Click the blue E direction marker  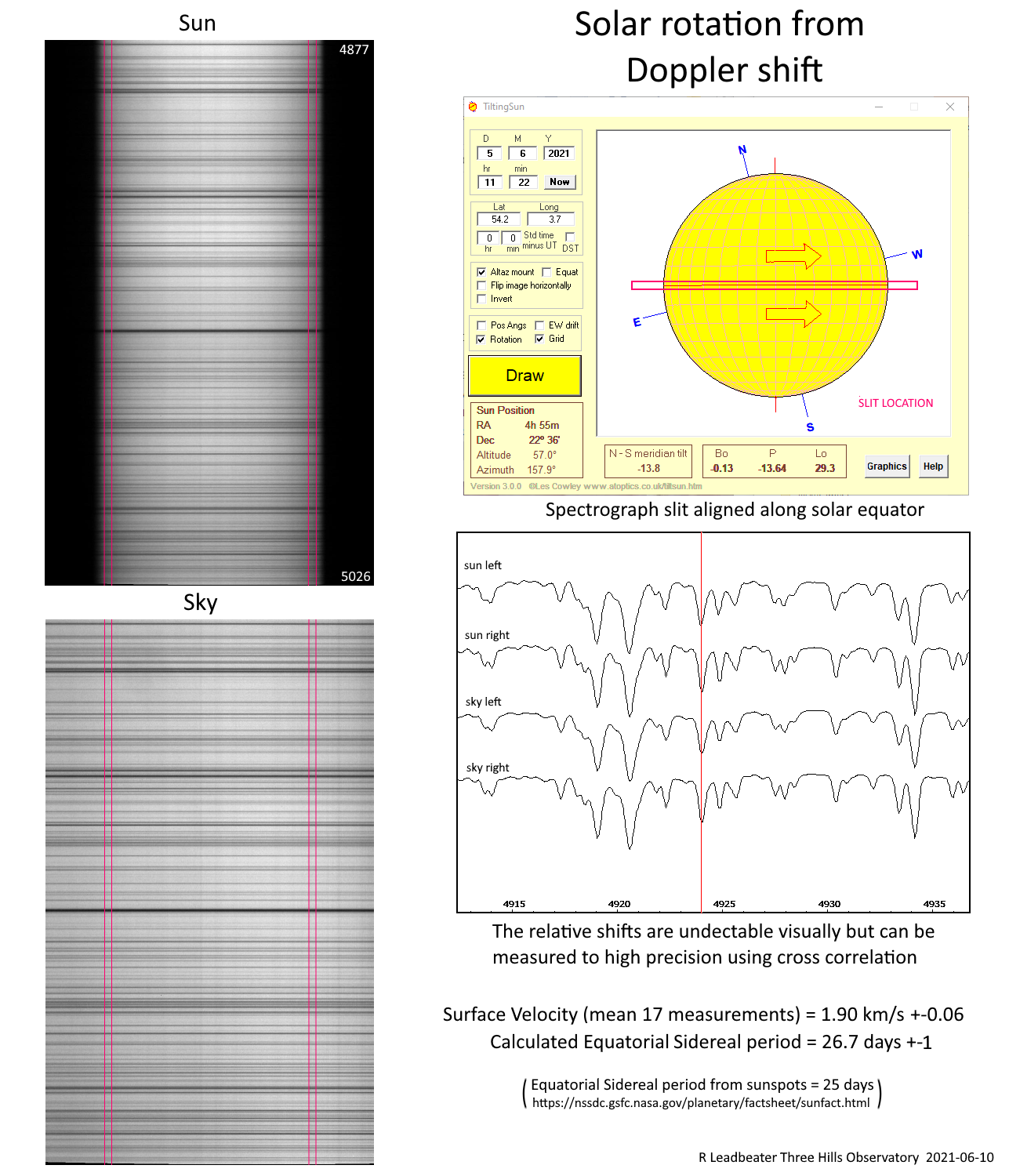(637, 322)
